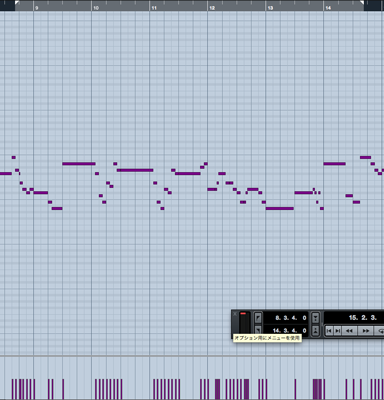Select the long low note starting bar 13

[280, 209]
